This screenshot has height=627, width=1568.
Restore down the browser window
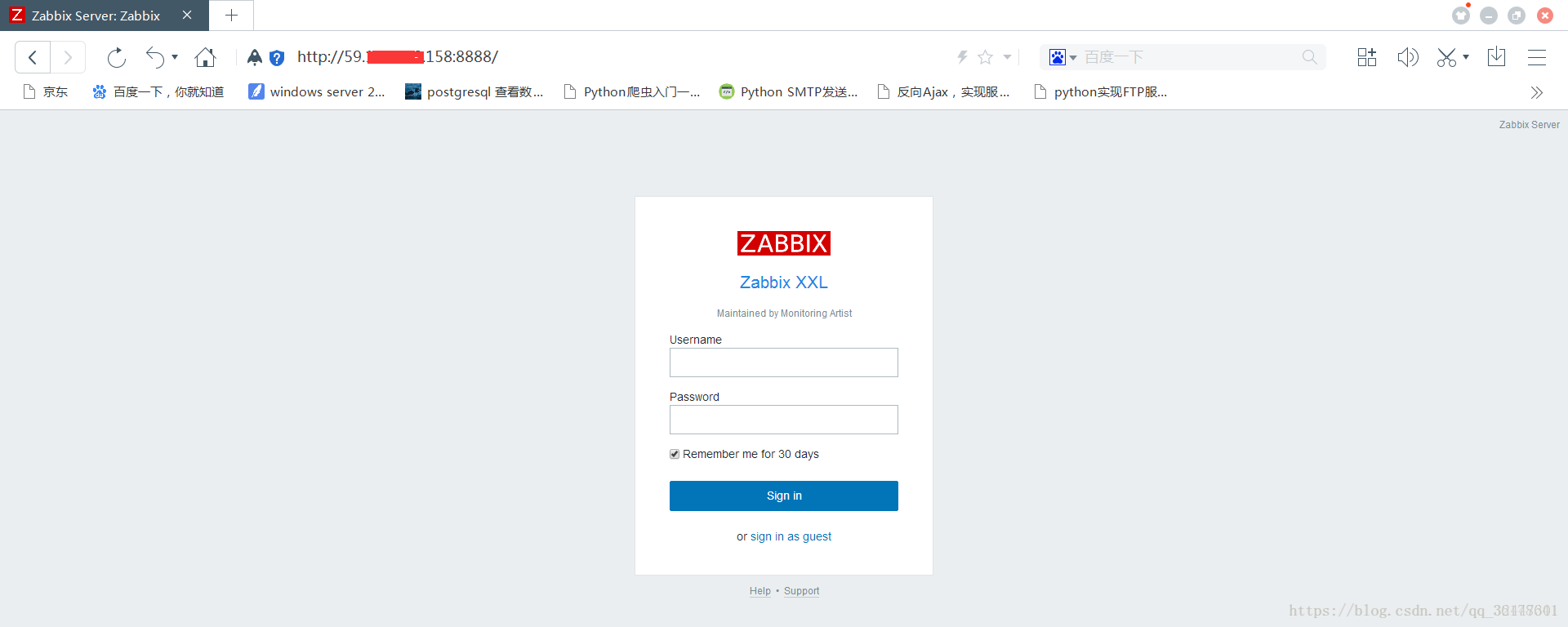pos(1517,16)
